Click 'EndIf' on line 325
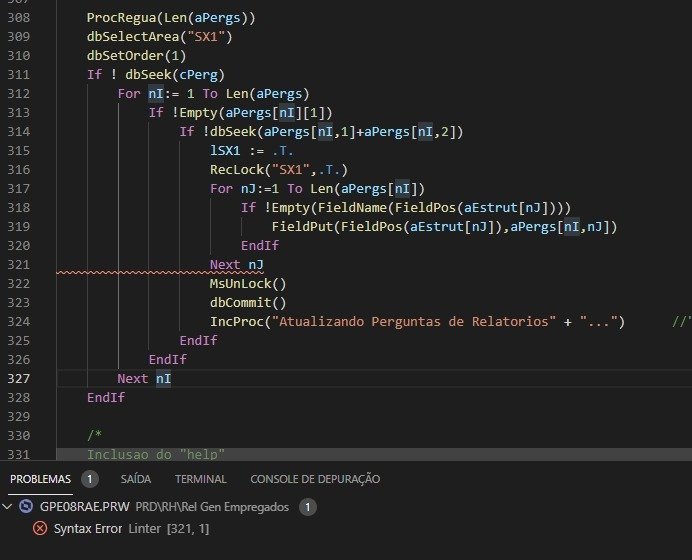This screenshot has height=560, width=692. coord(199,340)
